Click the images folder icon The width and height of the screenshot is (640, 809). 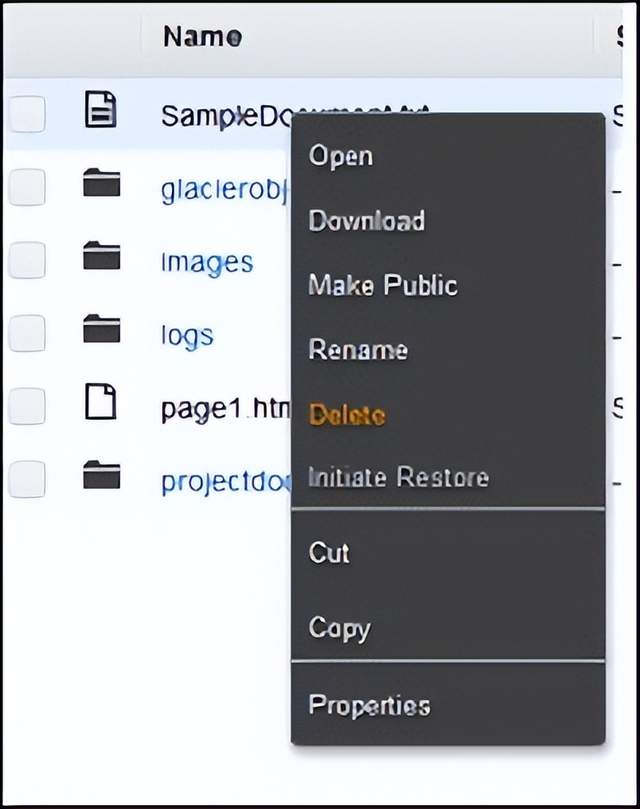(101, 258)
